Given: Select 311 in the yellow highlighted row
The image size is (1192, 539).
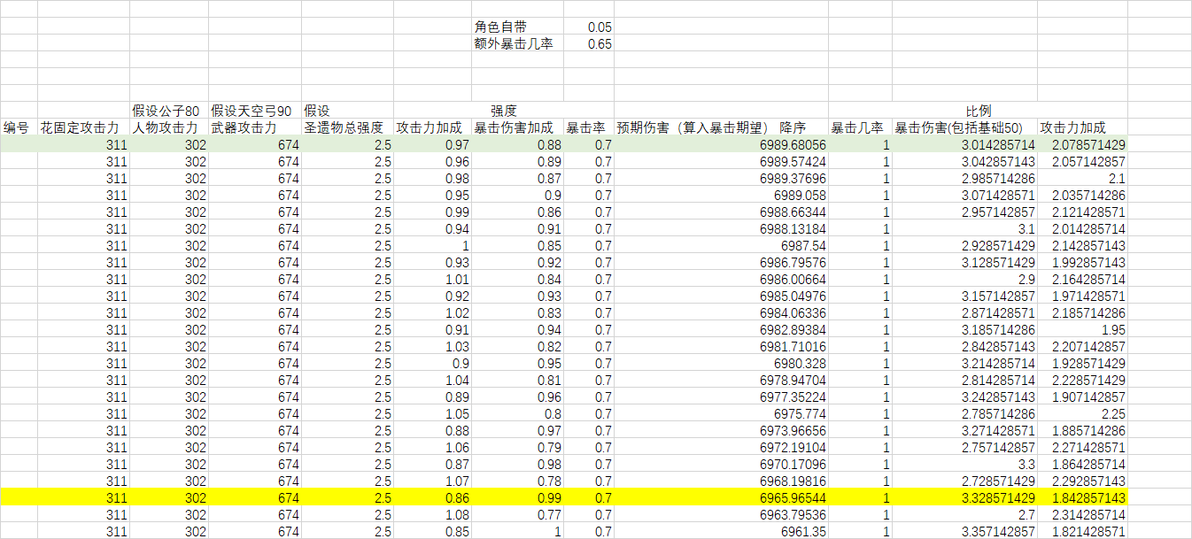Looking at the screenshot, I should (84, 496).
